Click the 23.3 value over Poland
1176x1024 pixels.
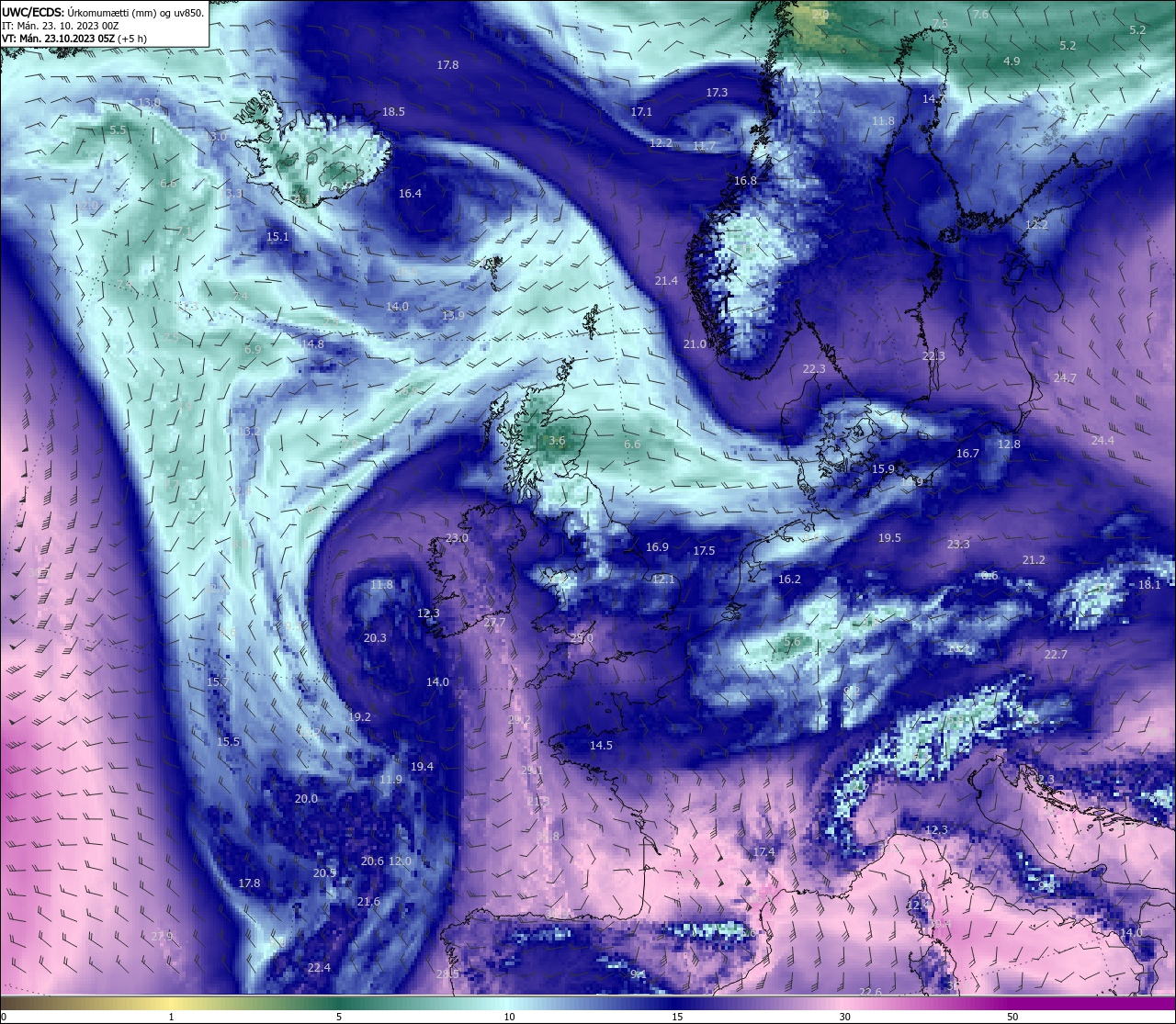click(958, 544)
